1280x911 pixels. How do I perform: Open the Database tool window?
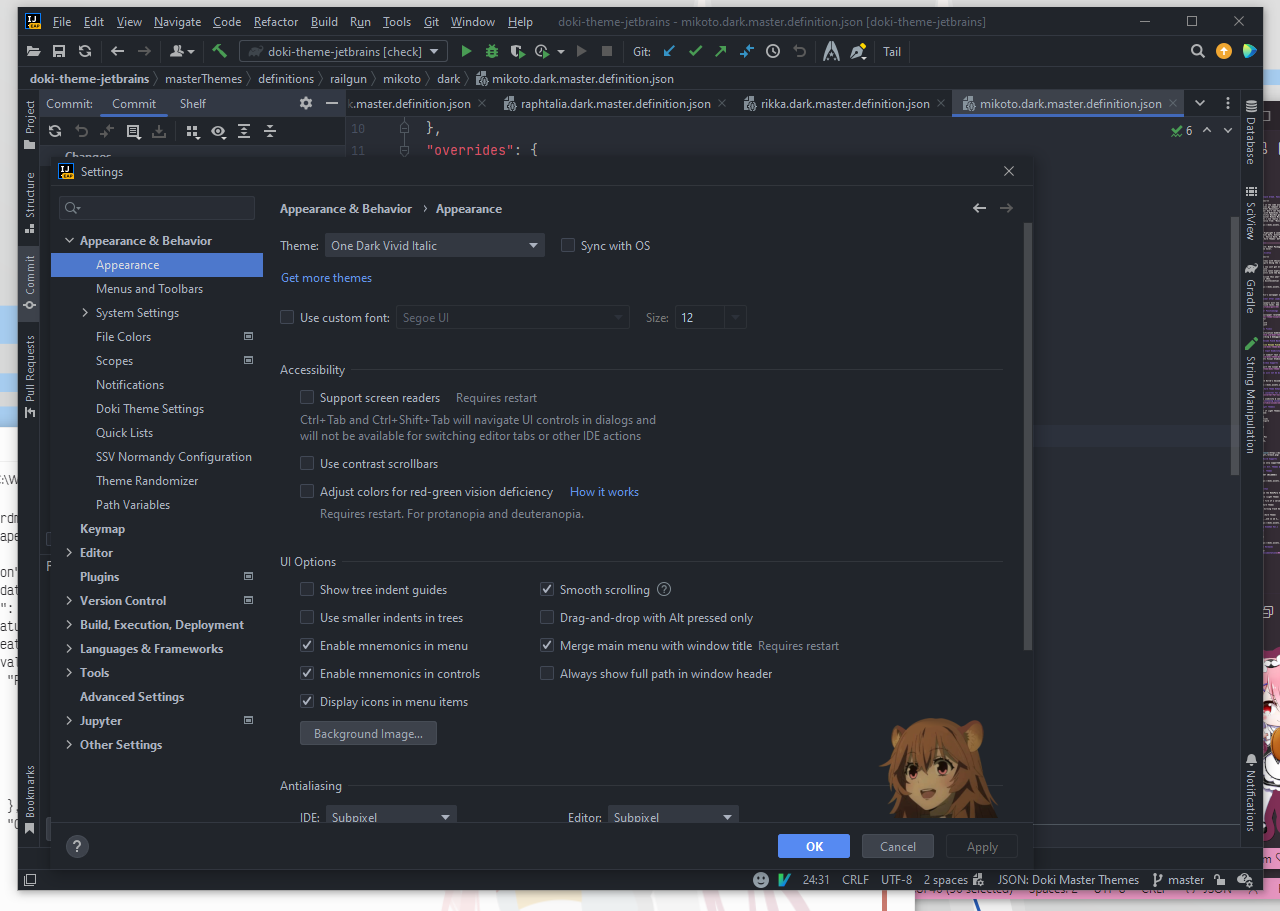pos(1252,130)
